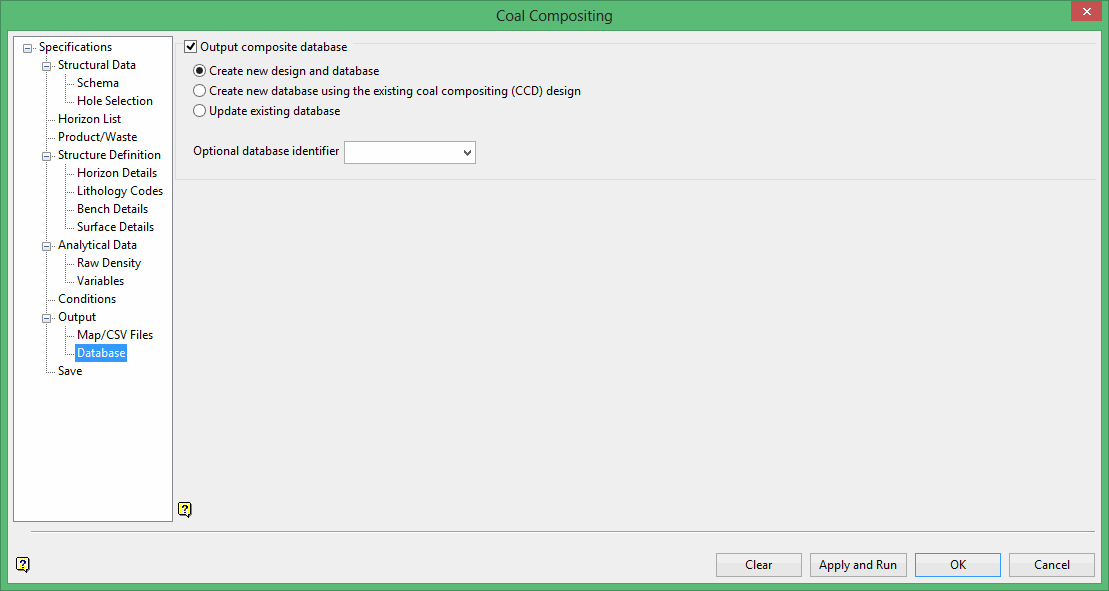Screen dimensions: 1109x591
Task: Go to Lithology Codes section
Action: pyautogui.click(x=120, y=191)
